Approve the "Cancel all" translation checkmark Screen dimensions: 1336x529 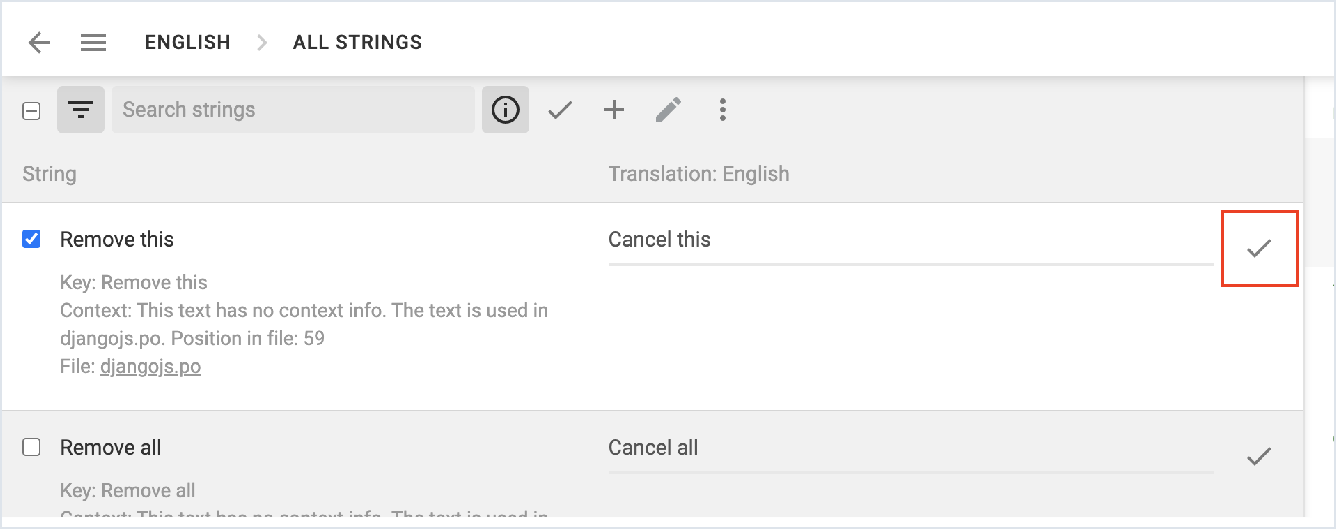tap(1259, 457)
